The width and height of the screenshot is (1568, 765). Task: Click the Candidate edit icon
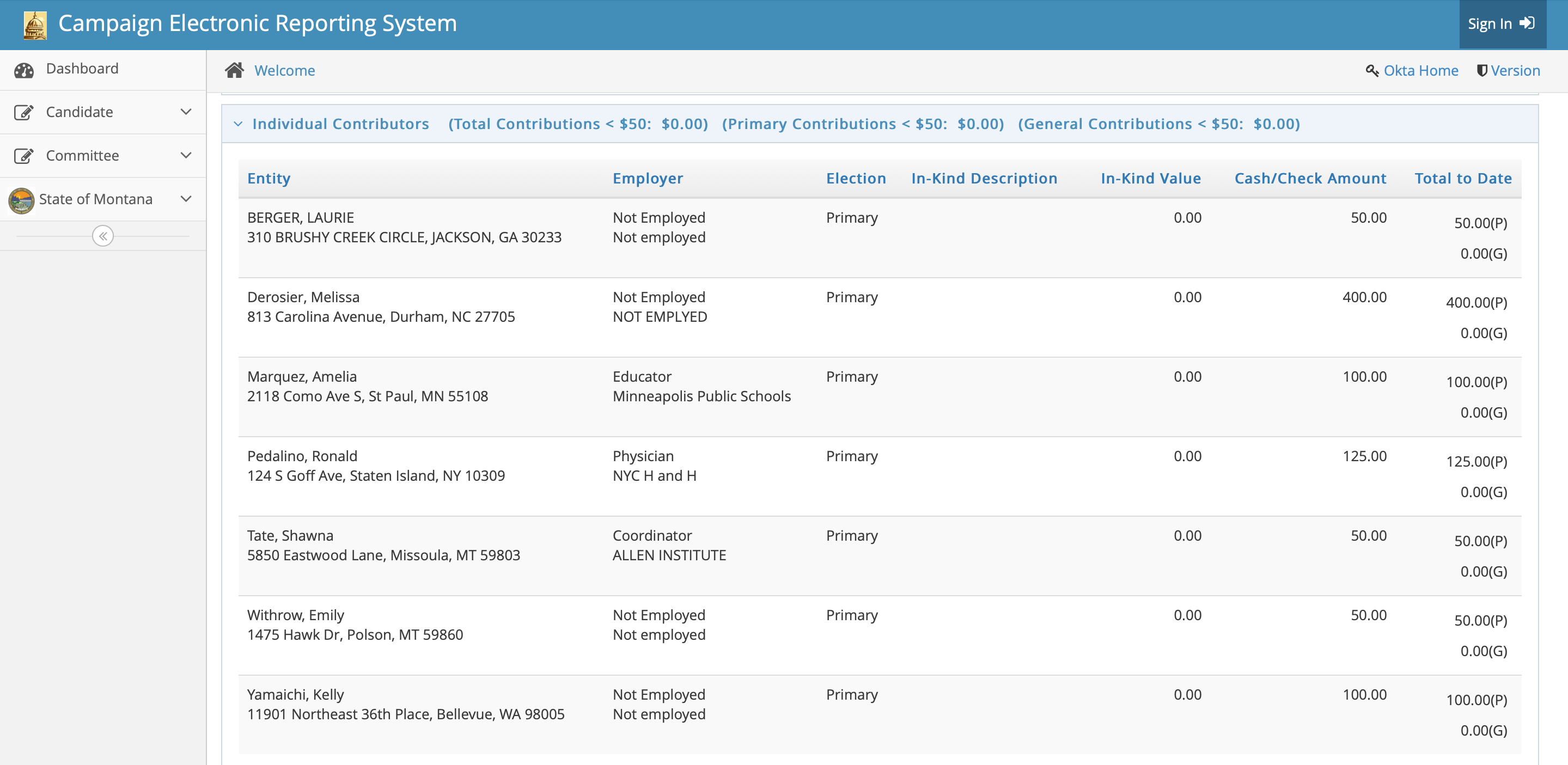(24, 113)
